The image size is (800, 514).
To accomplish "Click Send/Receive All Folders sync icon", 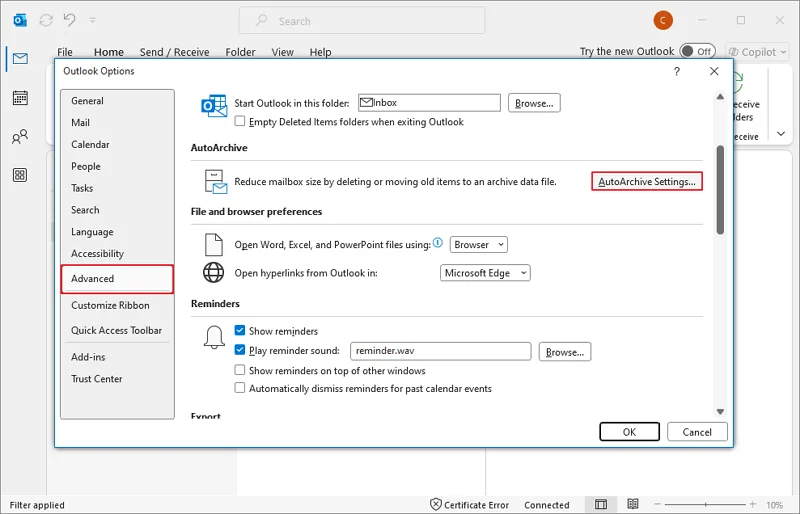I will point(46,20).
